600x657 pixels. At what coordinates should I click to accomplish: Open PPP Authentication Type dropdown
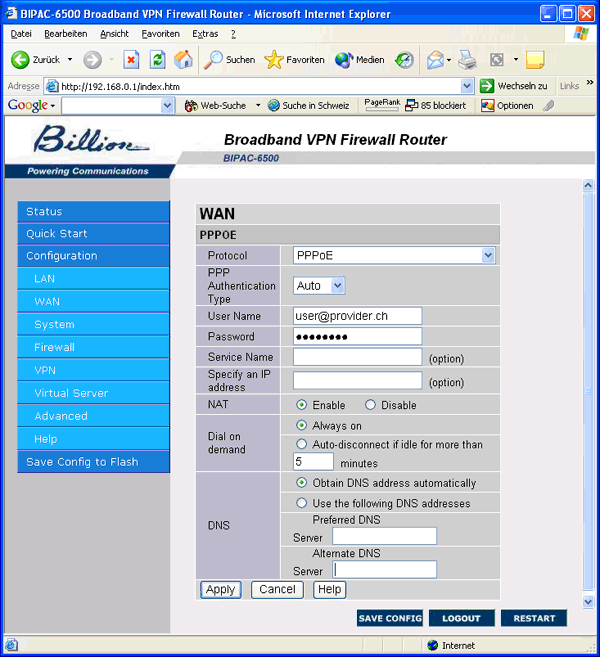point(337,286)
